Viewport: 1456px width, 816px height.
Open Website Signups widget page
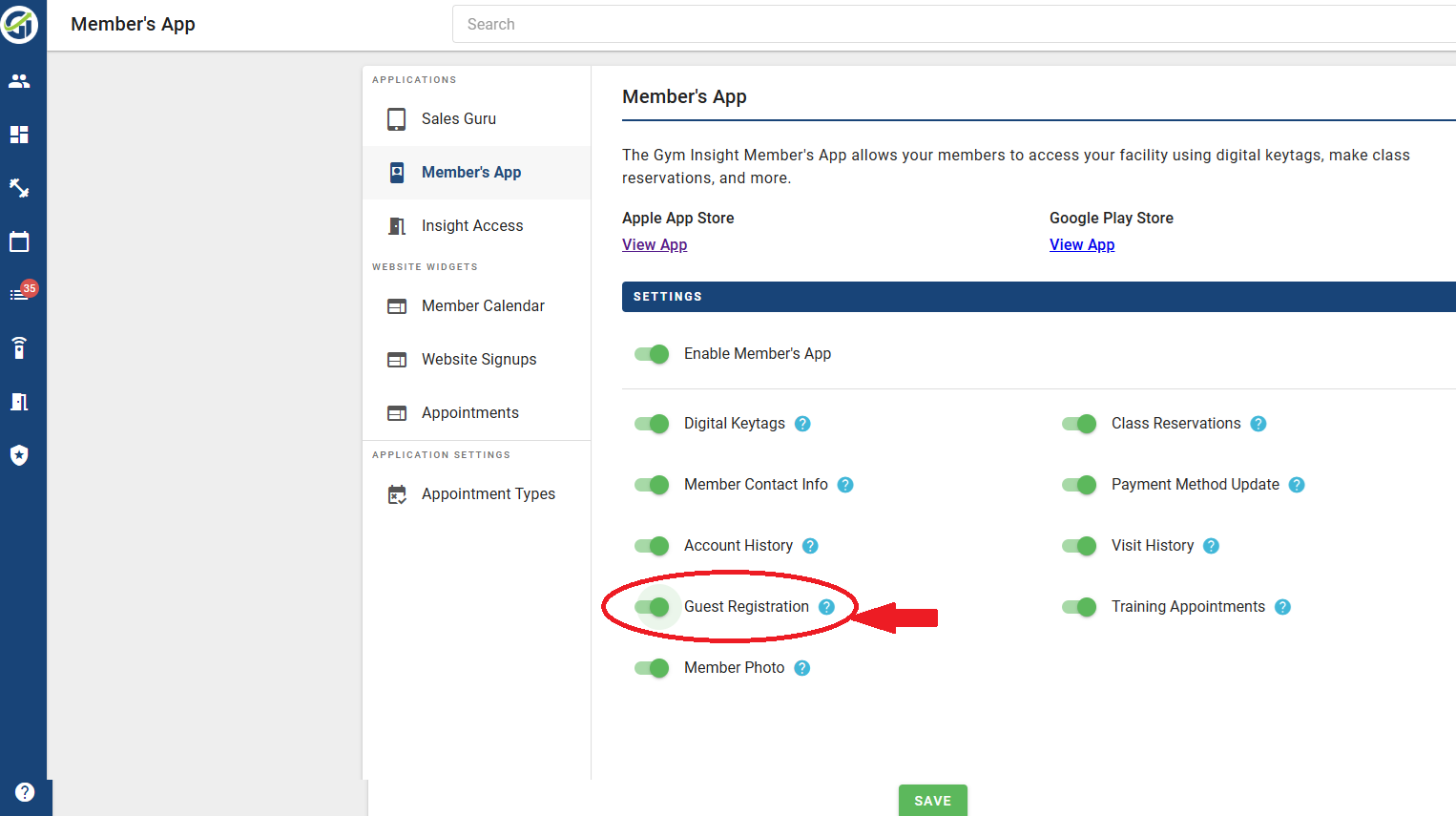click(x=476, y=360)
